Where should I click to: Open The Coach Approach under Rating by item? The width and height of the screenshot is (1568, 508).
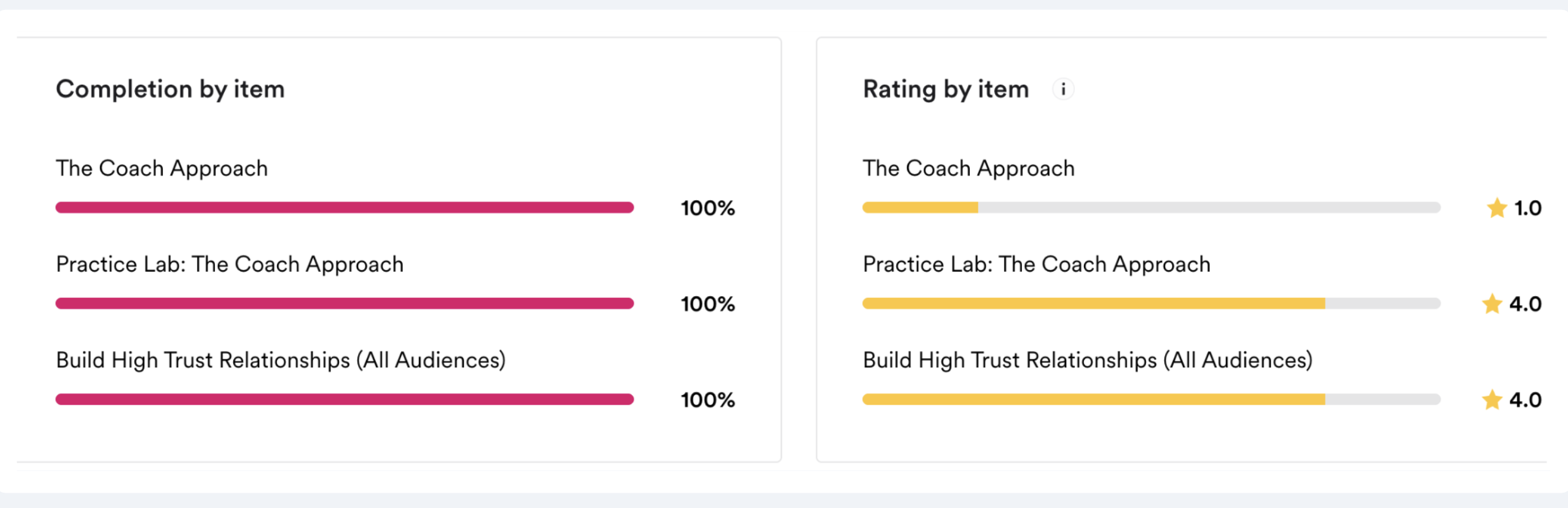pos(969,168)
